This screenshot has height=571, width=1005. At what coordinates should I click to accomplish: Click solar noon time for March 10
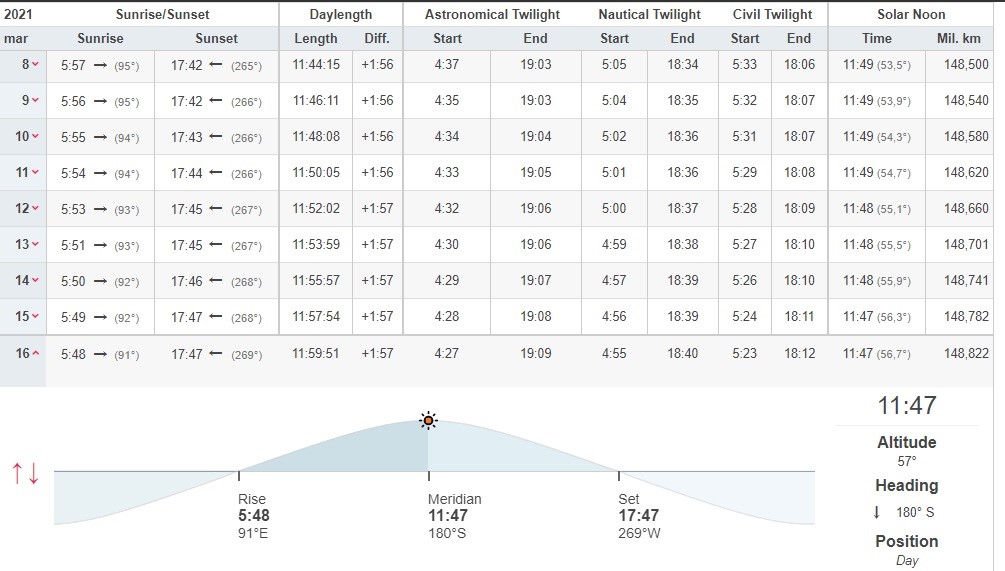pos(858,137)
